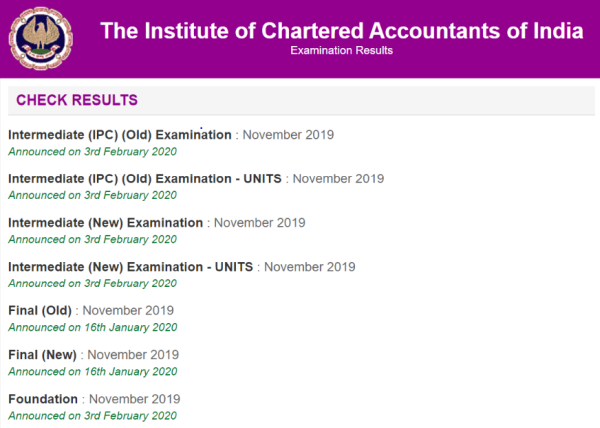Select the CHECK RESULTS section header
The height and width of the screenshot is (428, 600).
77,100
